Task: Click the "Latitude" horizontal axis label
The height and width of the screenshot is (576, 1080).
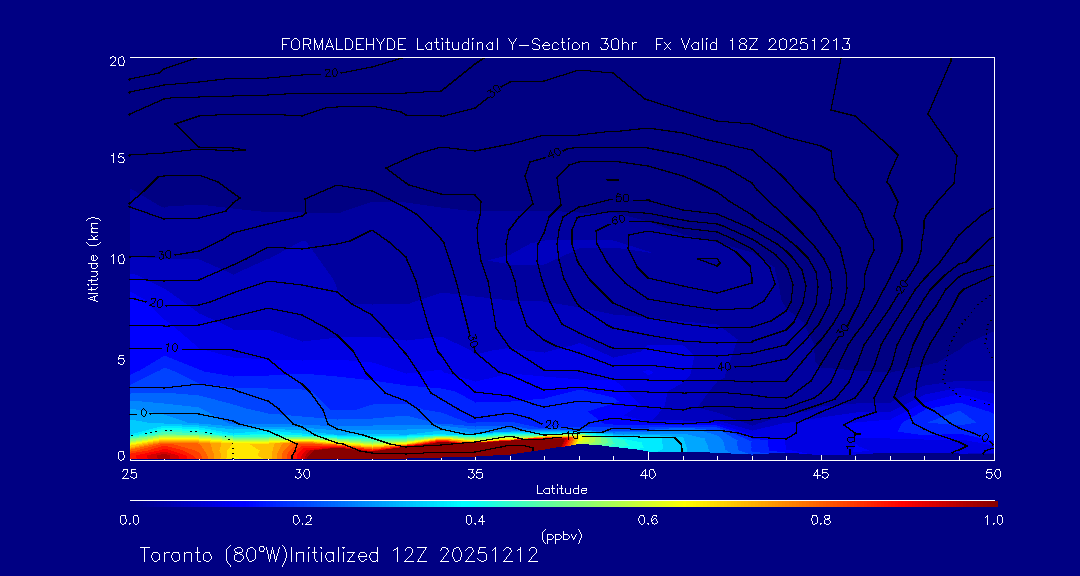Action: pos(561,490)
